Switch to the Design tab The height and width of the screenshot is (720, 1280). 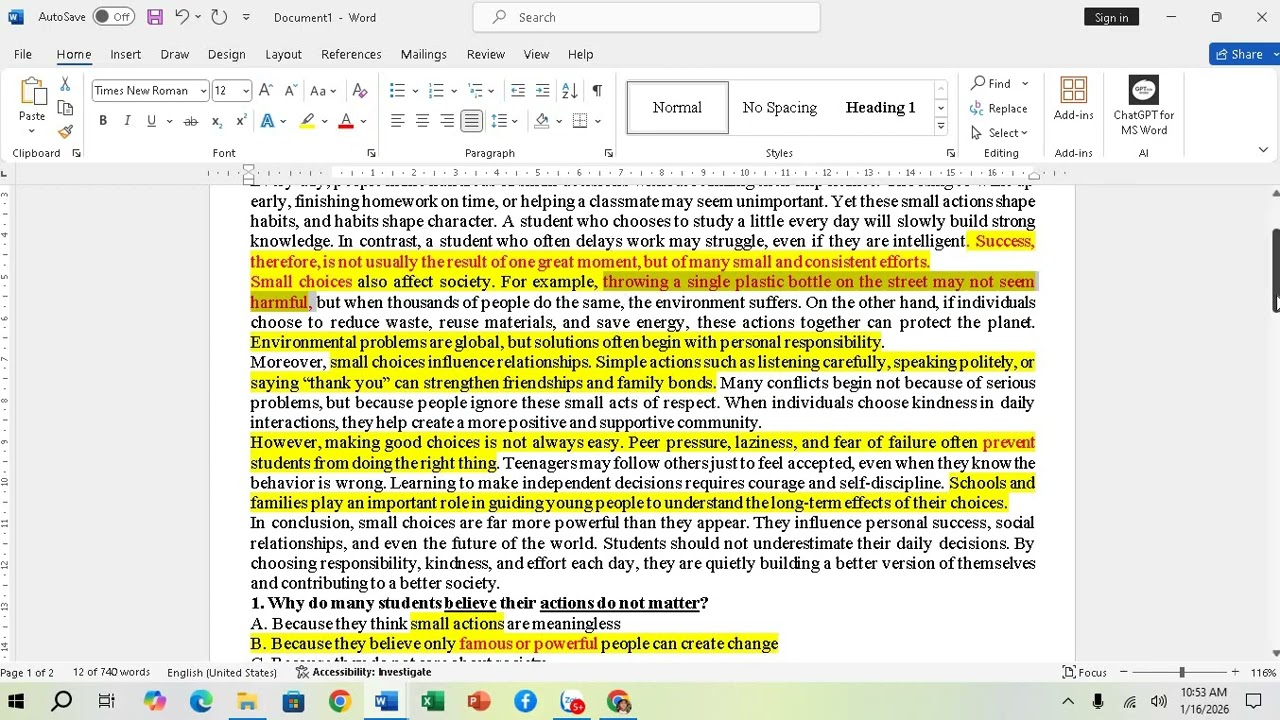pos(226,54)
